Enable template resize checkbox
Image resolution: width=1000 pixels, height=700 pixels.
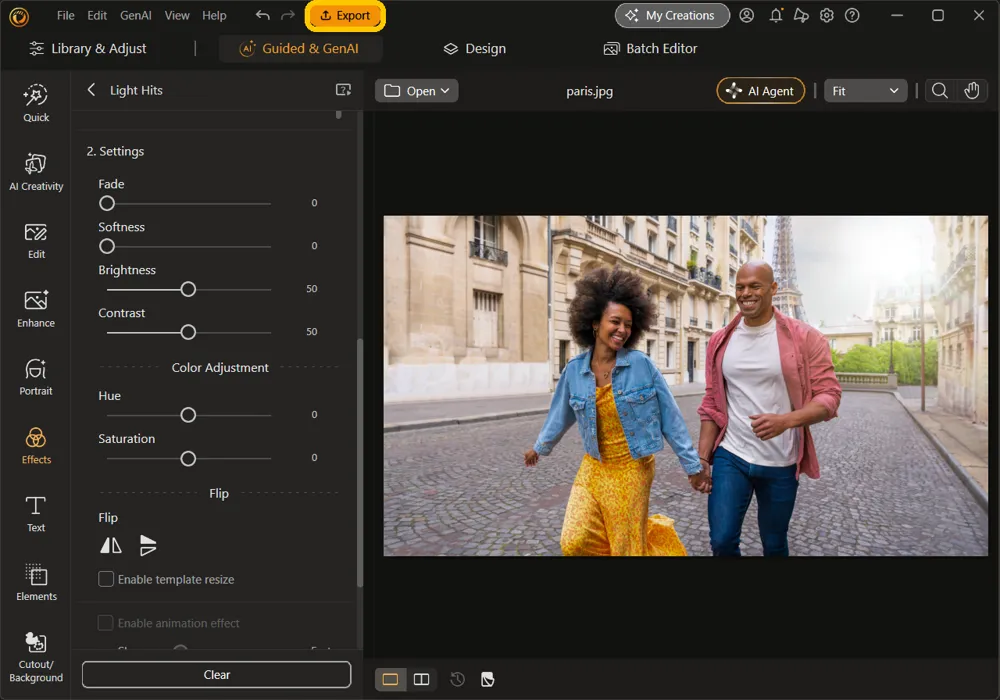pyautogui.click(x=106, y=579)
